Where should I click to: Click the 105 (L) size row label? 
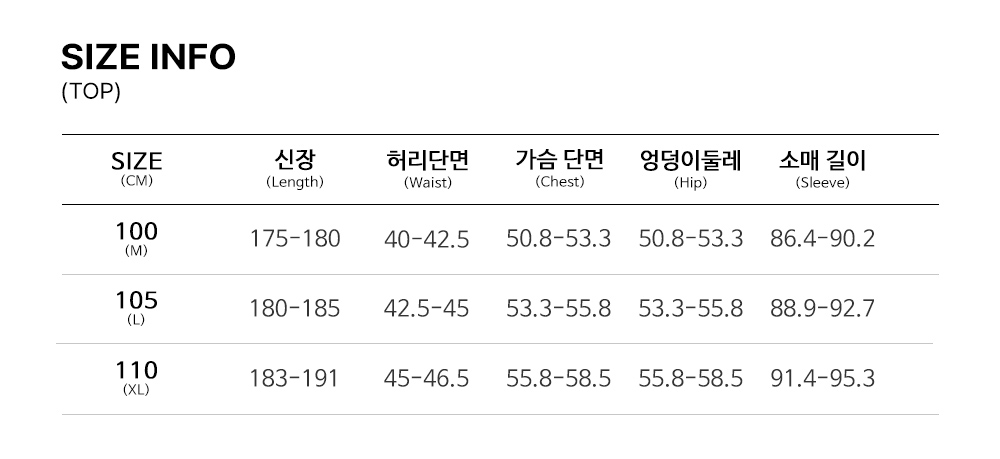(136, 308)
